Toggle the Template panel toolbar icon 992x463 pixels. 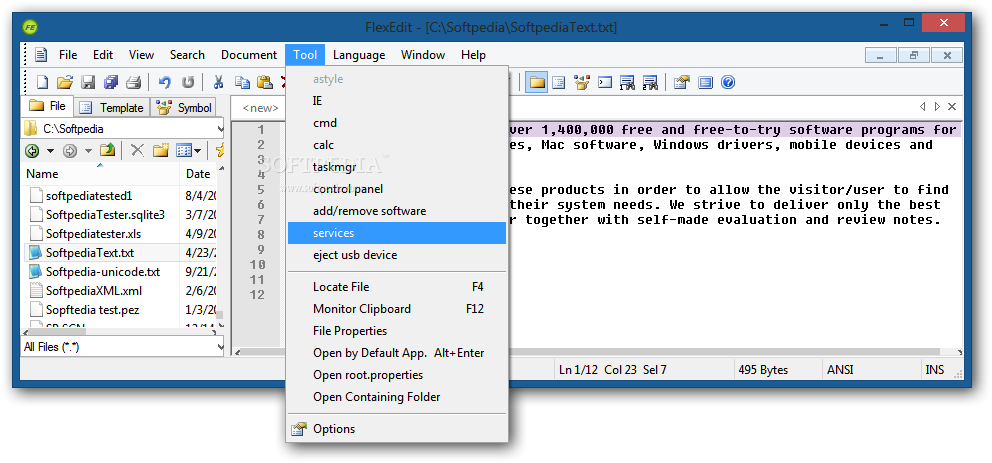click(x=559, y=82)
